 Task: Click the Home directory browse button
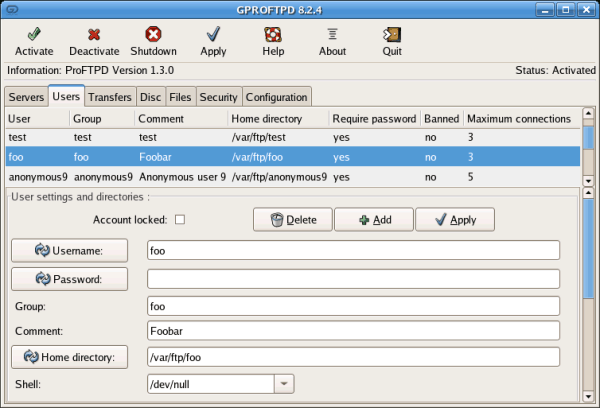70,357
